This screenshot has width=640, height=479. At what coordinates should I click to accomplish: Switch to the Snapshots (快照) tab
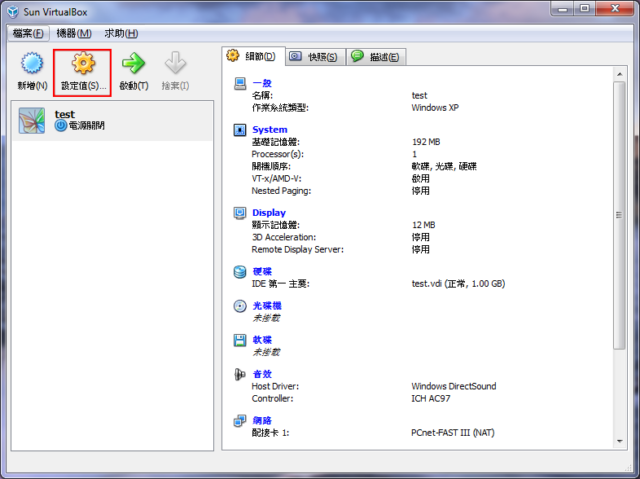pyautogui.click(x=315, y=57)
